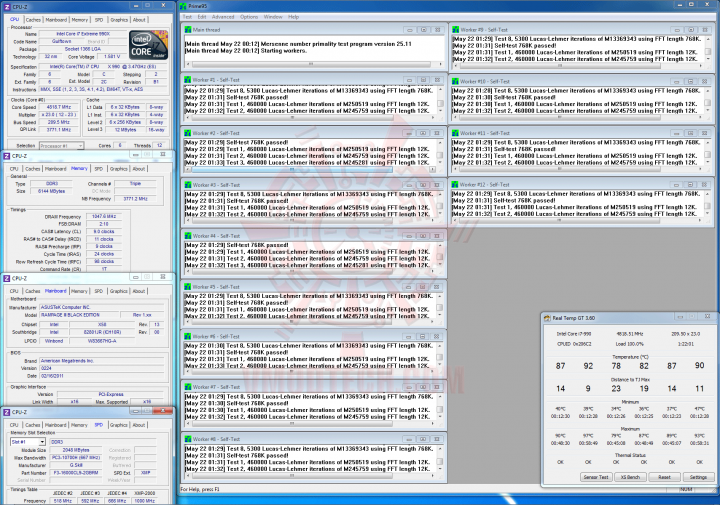Click the DRAM Frequency value in Memory window
This screenshot has width=720, height=505.
(x=104, y=217)
